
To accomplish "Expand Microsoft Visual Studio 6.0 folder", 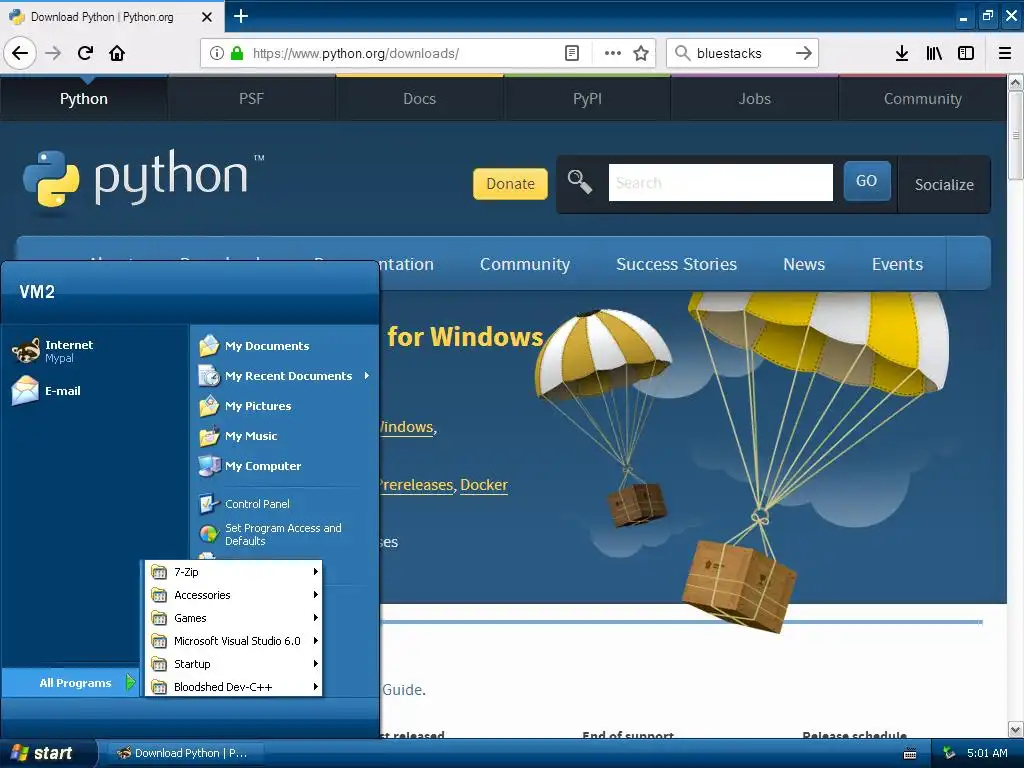I will 234,641.
